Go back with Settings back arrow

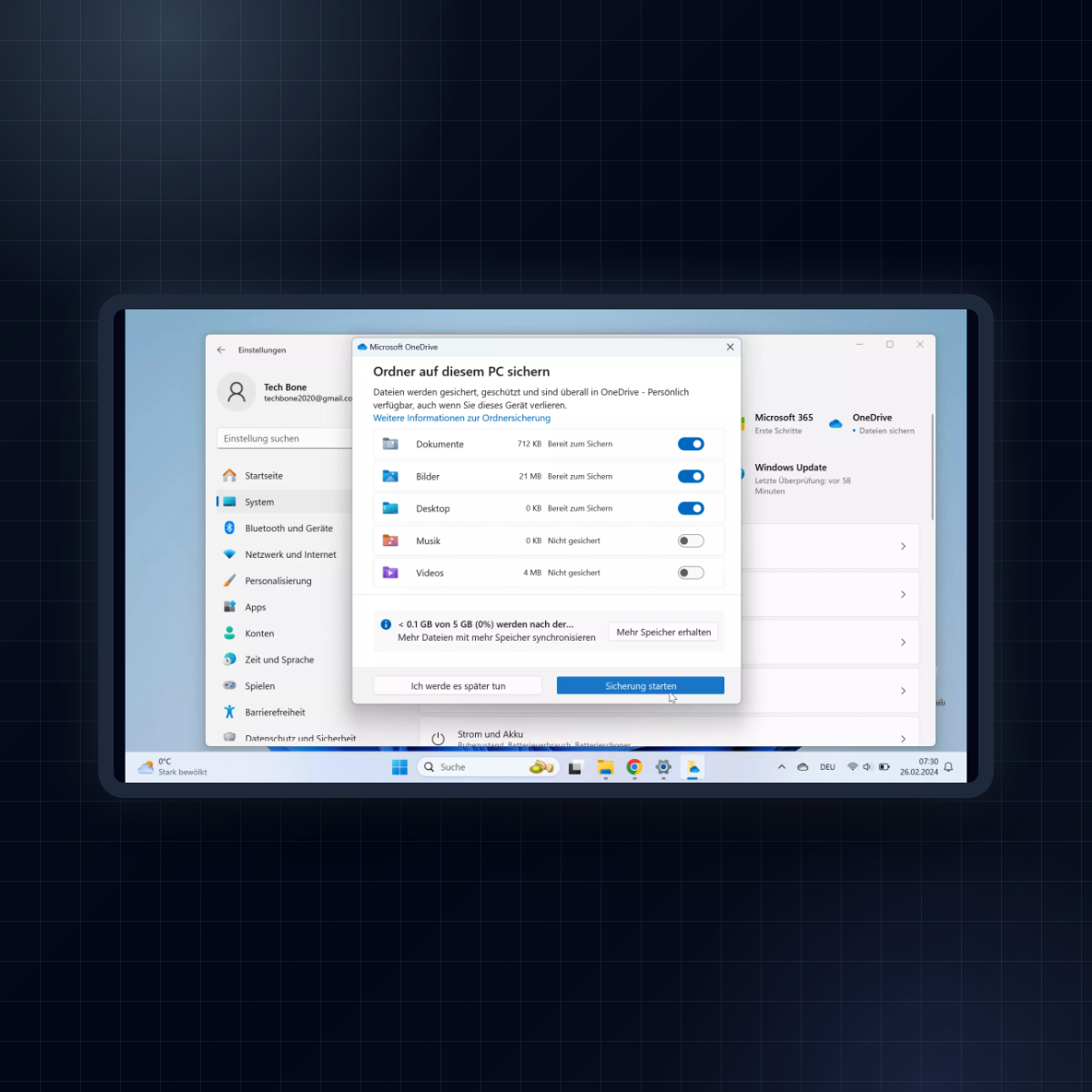click(221, 349)
